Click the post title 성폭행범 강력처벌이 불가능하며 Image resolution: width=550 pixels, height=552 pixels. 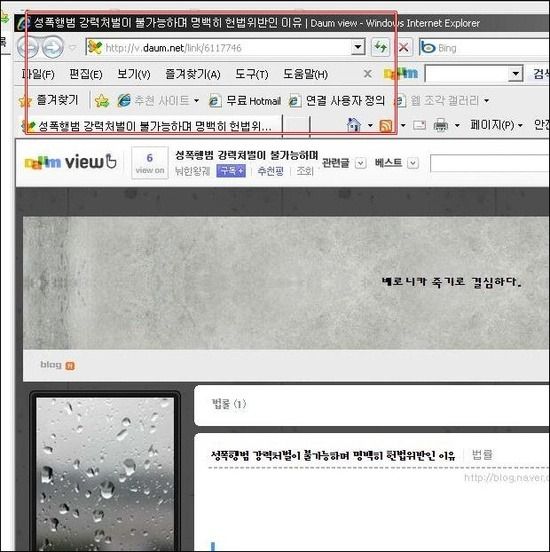(333, 456)
